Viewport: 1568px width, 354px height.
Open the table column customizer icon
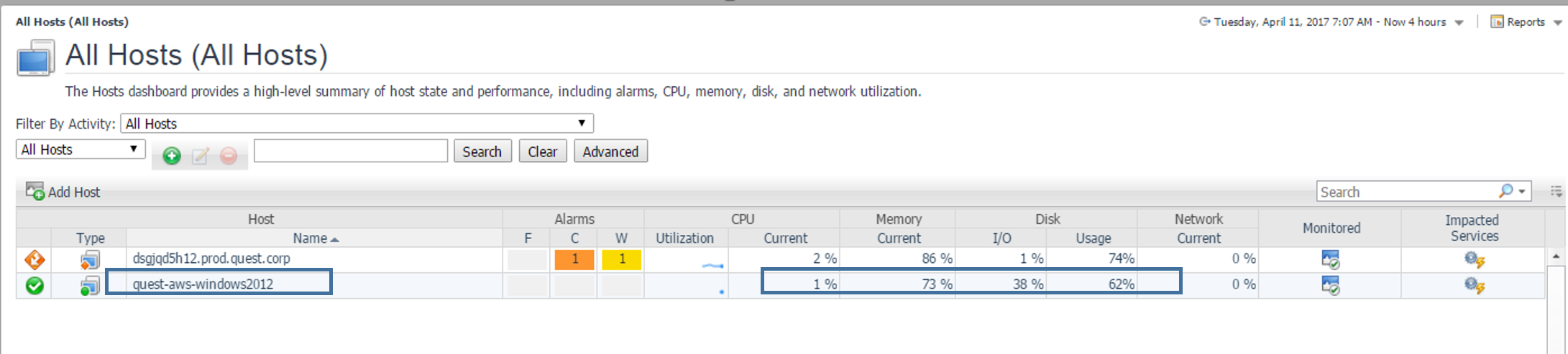1556,191
